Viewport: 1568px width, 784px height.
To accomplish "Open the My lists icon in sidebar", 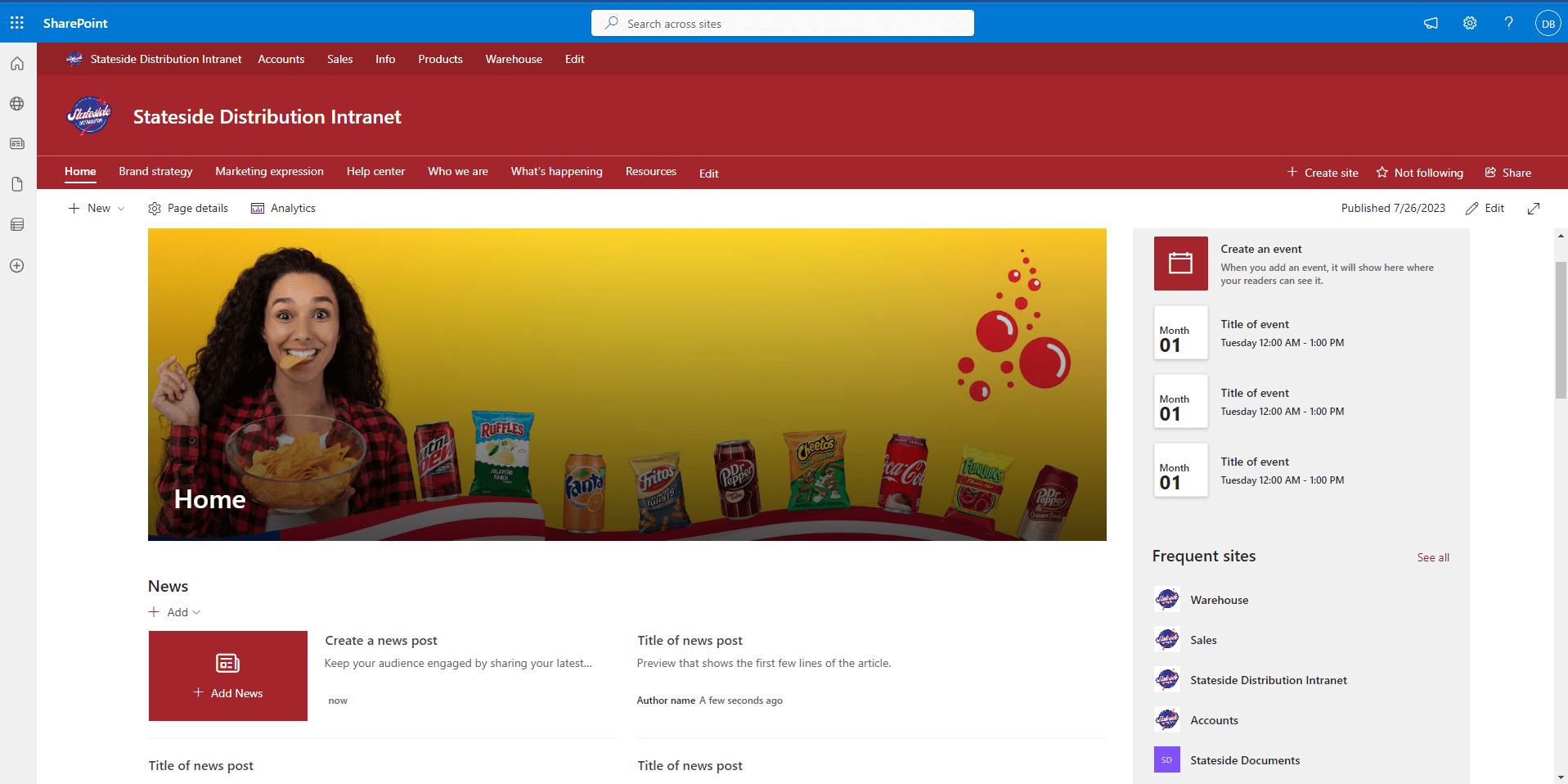I will pos(17,224).
